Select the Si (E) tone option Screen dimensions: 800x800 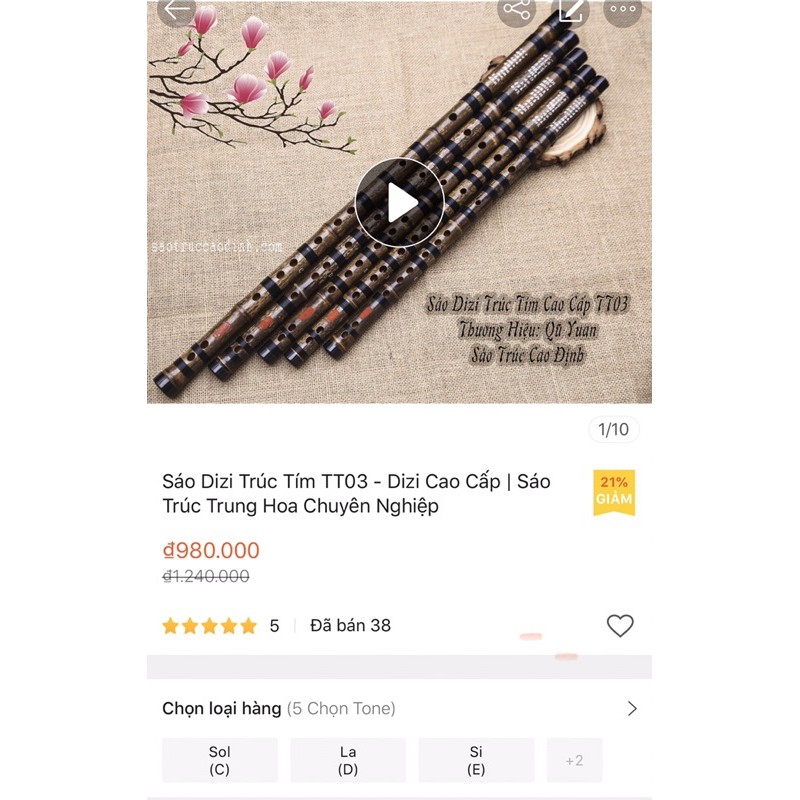(x=476, y=760)
